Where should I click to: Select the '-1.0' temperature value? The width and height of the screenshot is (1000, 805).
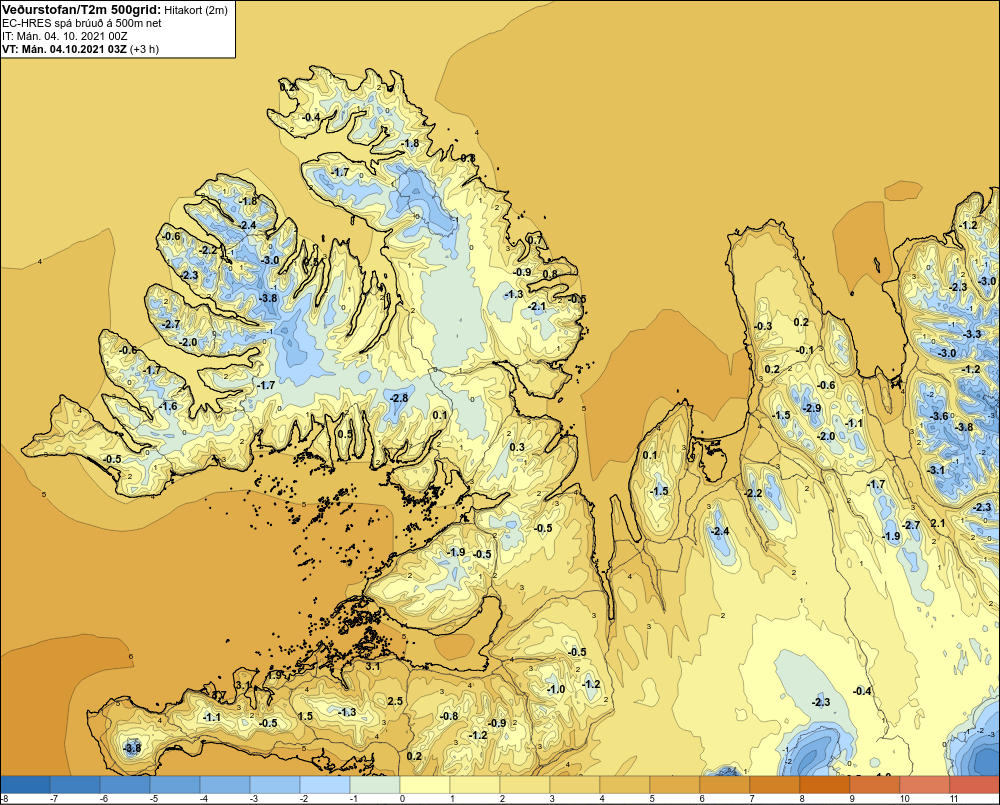point(556,690)
